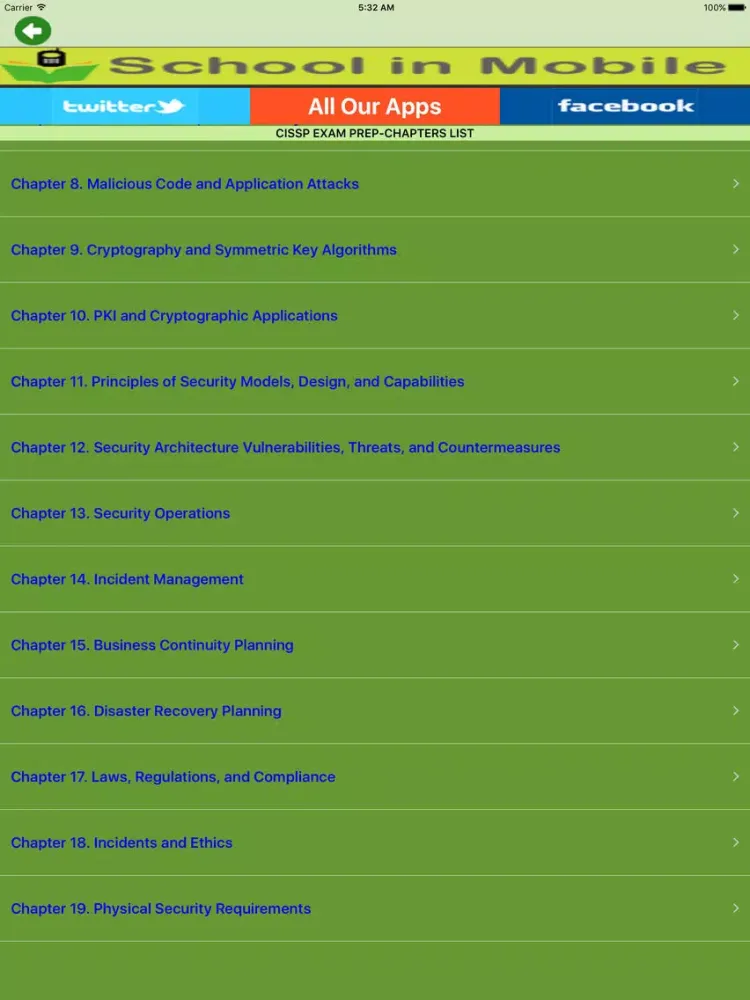
Task: Select Chapter 15 Business Continuity Planning
Action: click(x=152, y=646)
